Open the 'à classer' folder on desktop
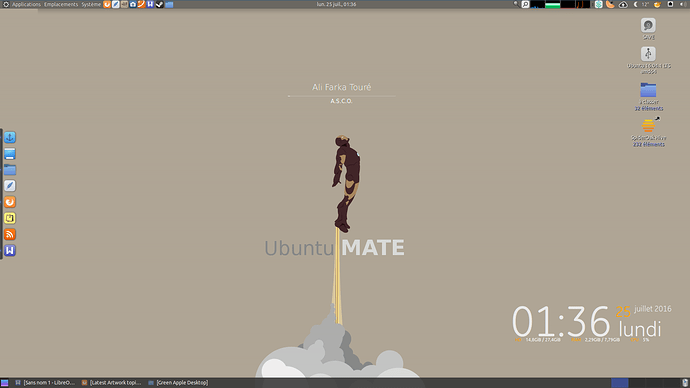690x388 pixels. click(648, 90)
